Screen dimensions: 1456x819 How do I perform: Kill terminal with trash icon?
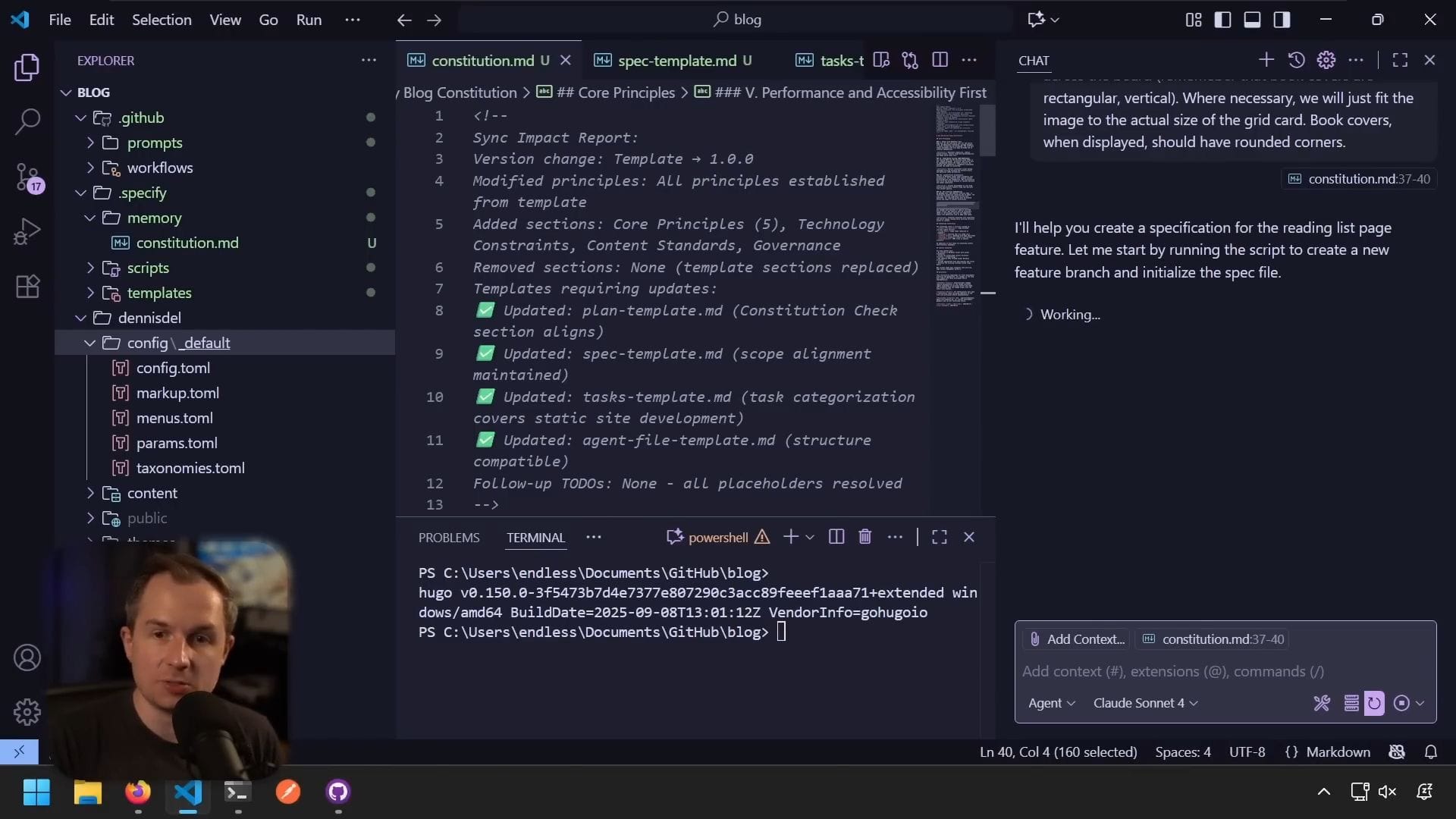pos(864,537)
